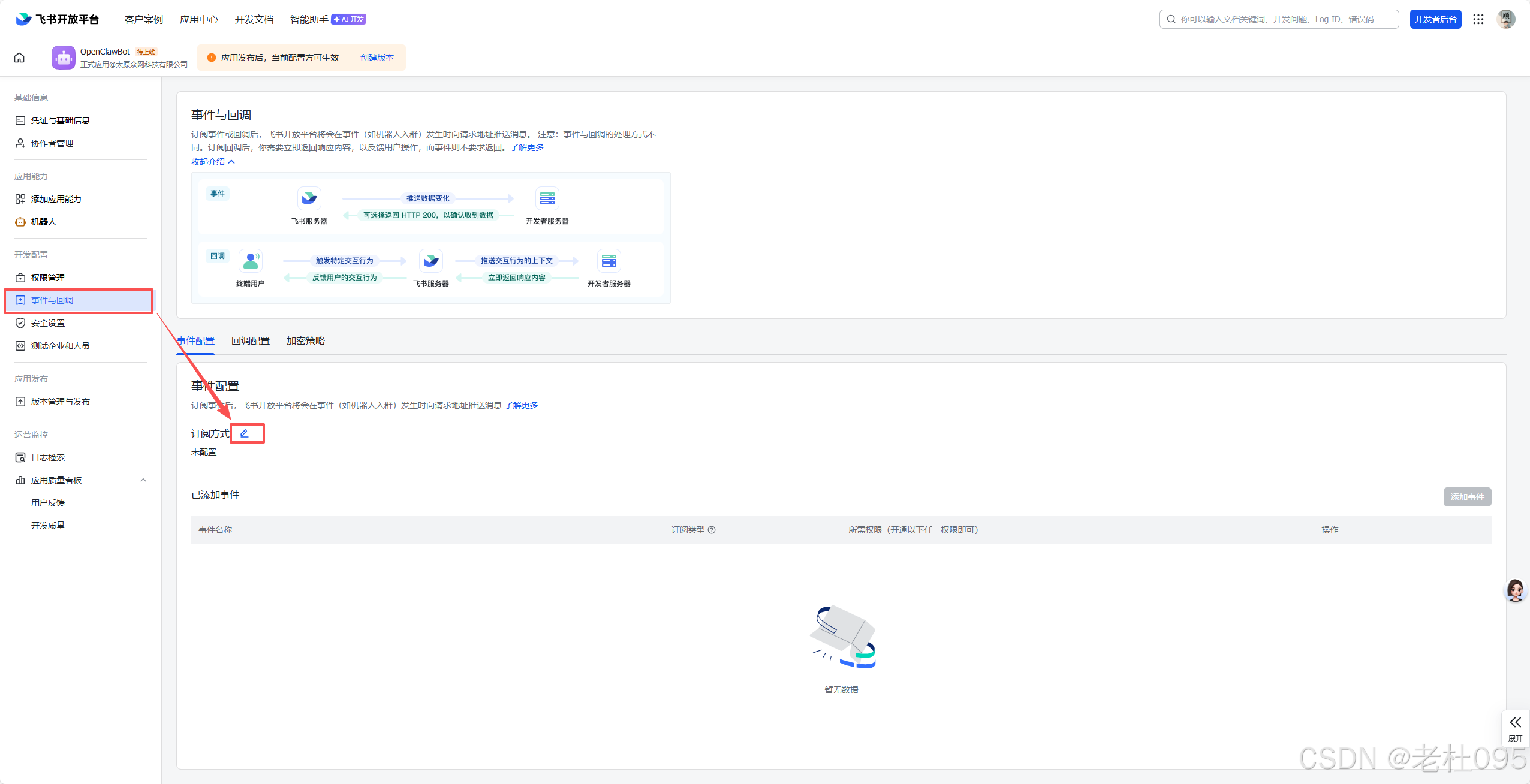
Task: Click the 开发者后台 button
Action: pos(1435,19)
